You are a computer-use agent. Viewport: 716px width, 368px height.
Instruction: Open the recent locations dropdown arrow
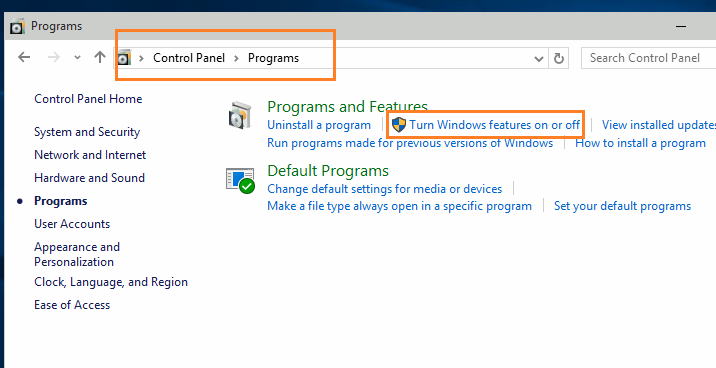tap(77, 58)
